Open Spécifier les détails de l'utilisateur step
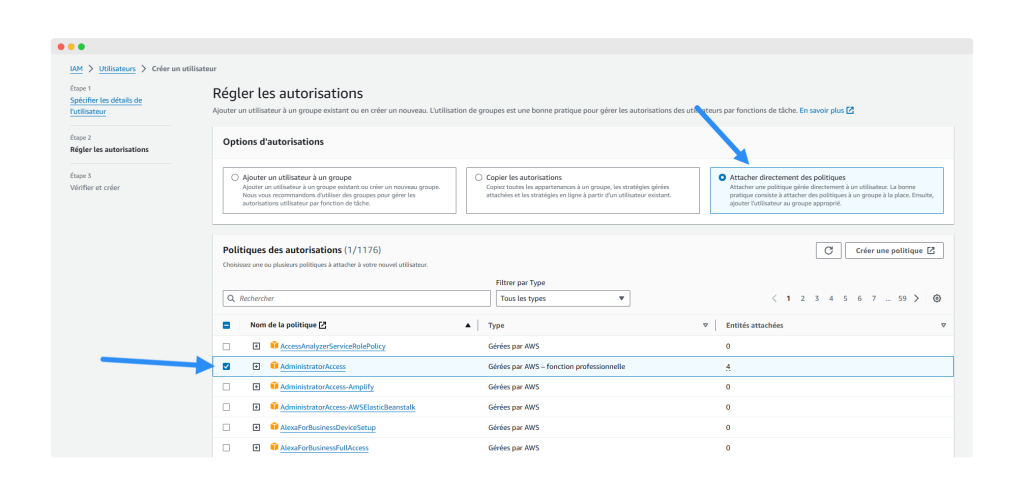Image resolution: width=1024 pixels, height=496 pixels. [x=106, y=106]
